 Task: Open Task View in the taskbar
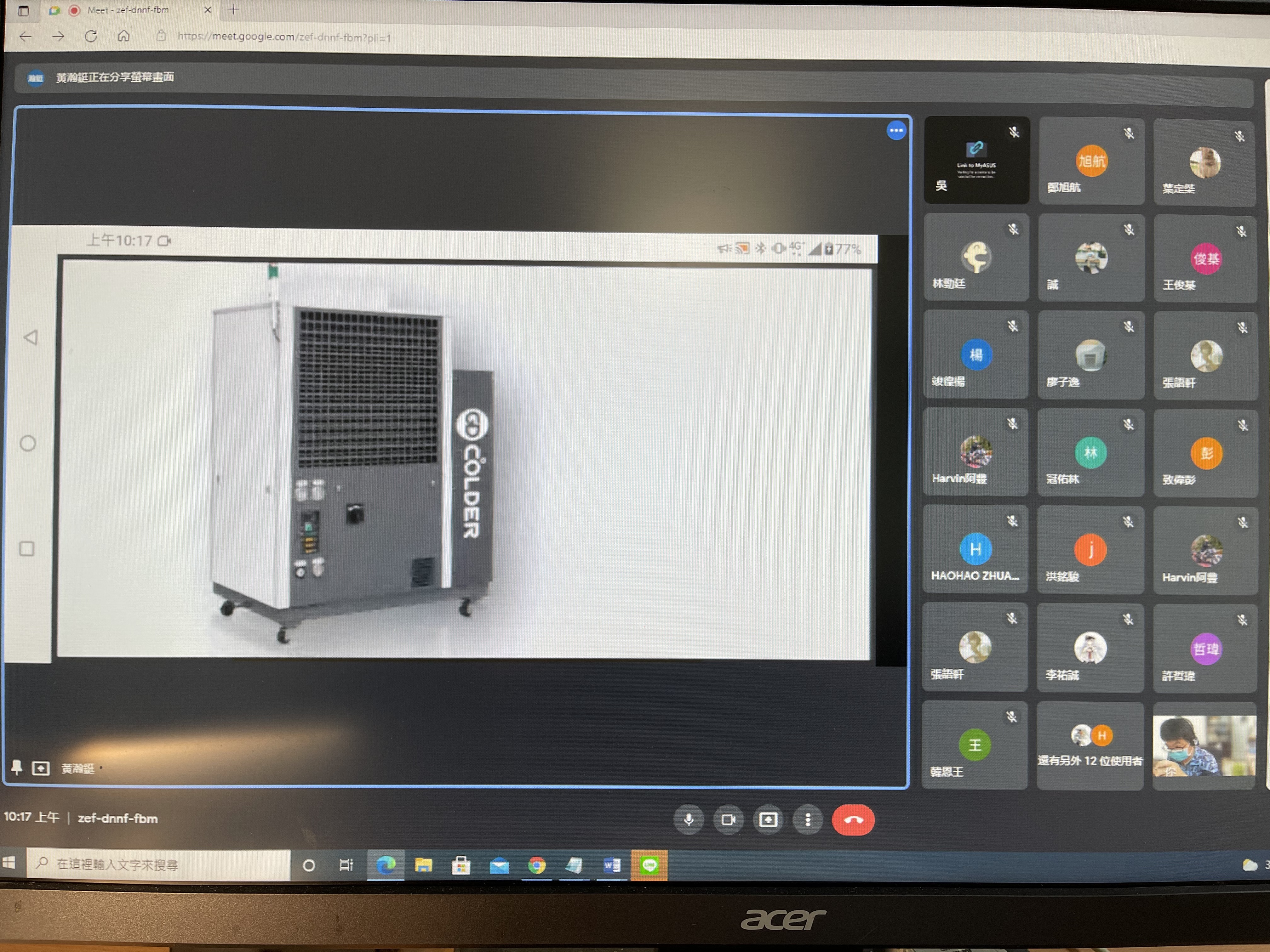click(x=346, y=865)
